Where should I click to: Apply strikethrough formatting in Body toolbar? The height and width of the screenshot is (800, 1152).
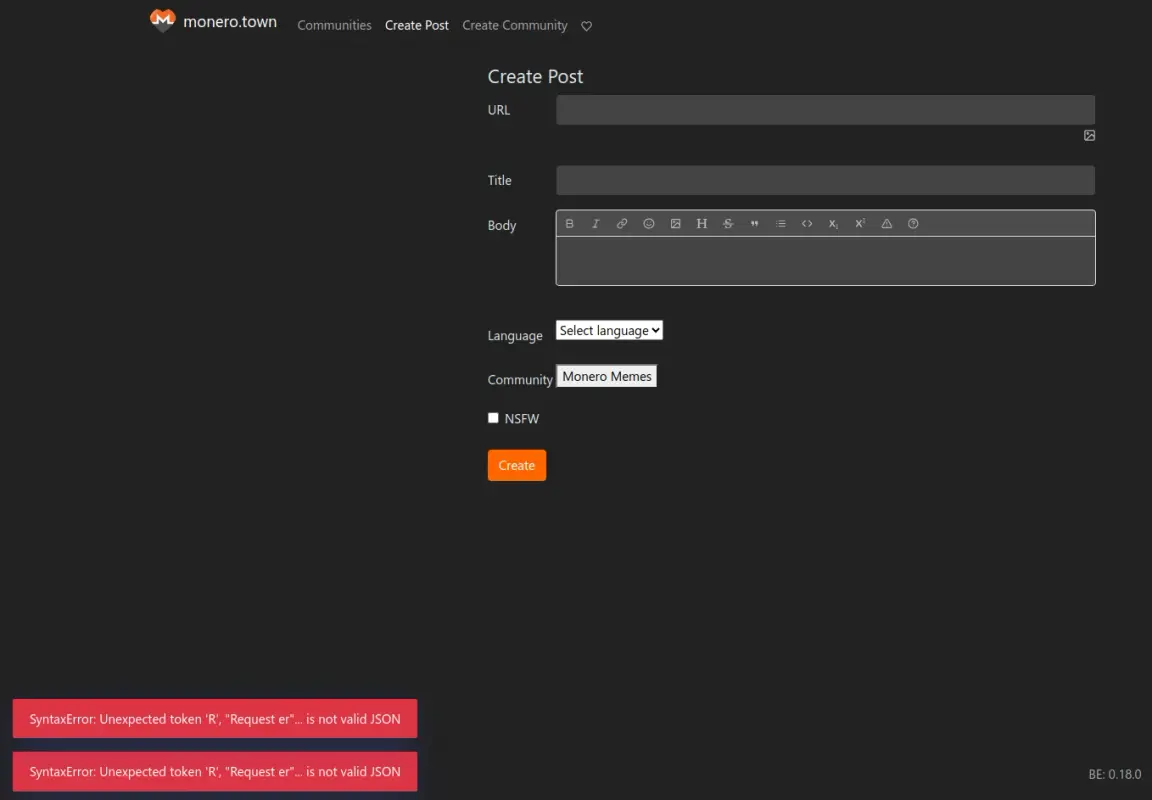click(728, 223)
